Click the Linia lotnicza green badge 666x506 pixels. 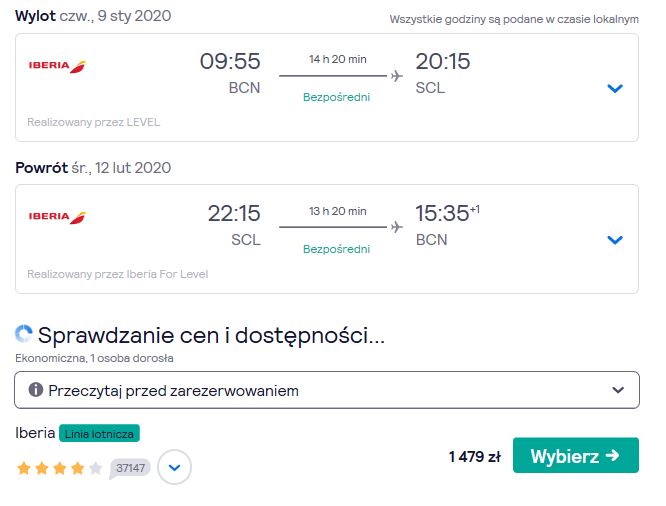[99, 433]
